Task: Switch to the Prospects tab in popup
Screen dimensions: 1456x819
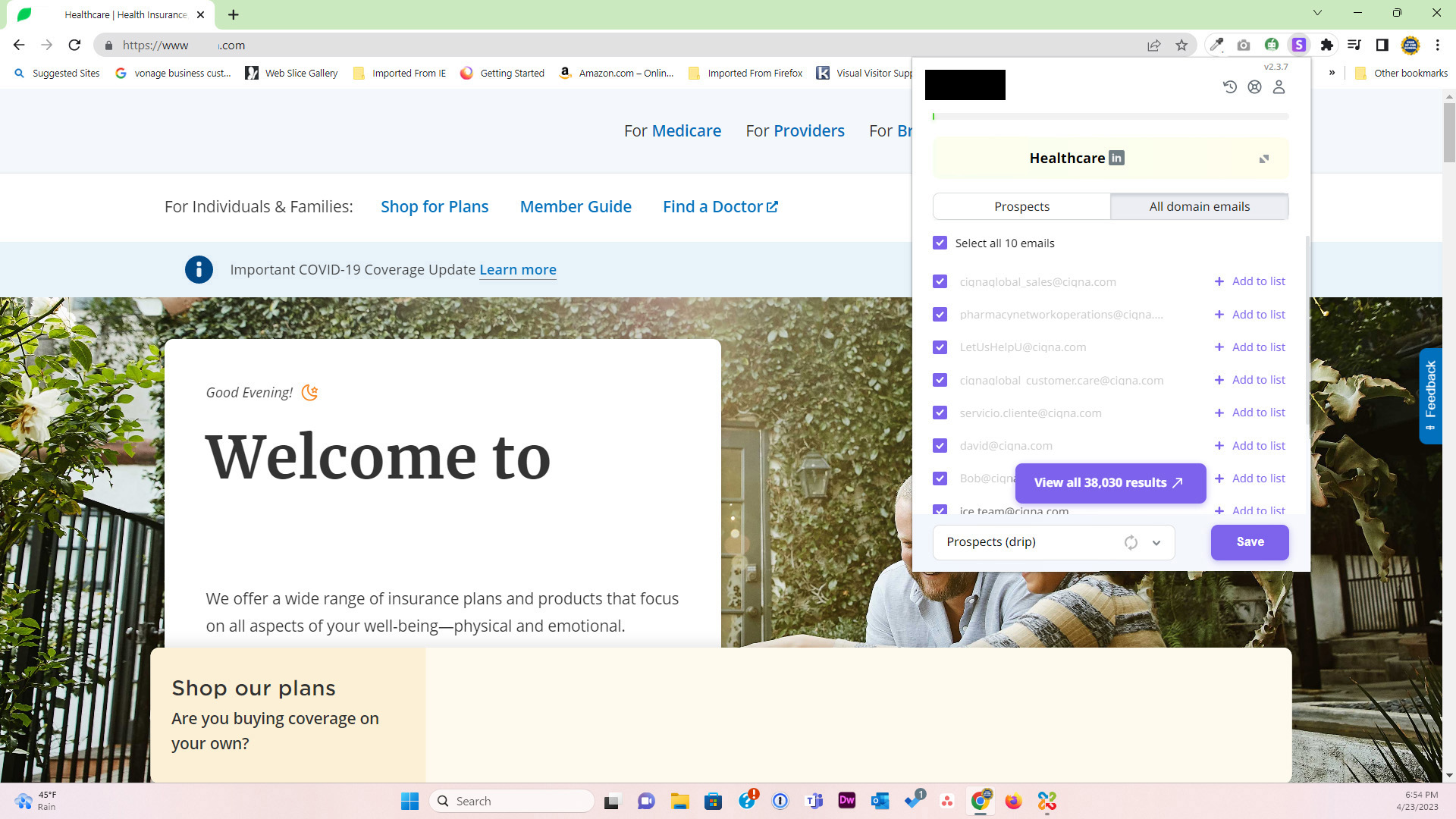Action: [x=1022, y=206]
